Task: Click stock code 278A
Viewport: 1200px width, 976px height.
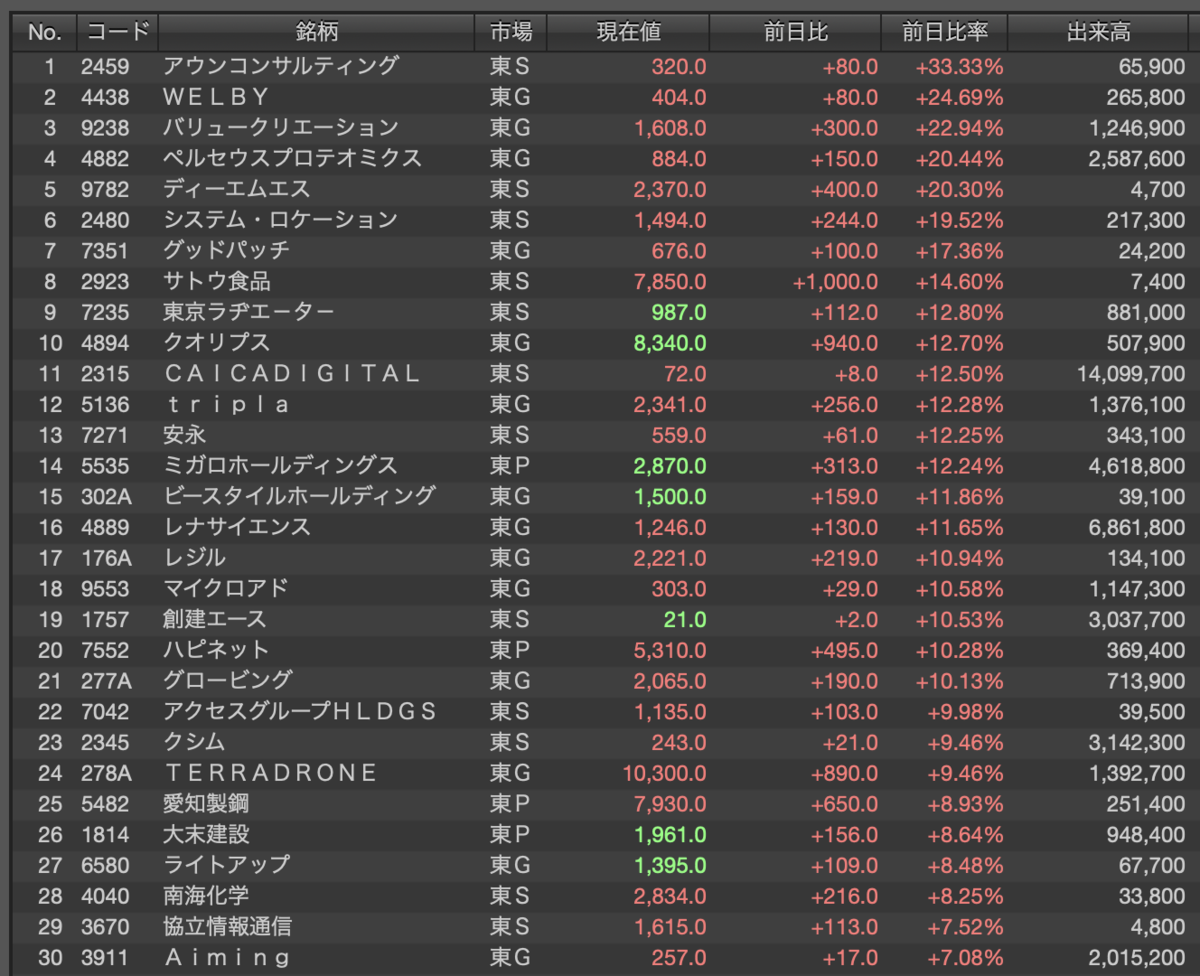Action: [x=106, y=772]
